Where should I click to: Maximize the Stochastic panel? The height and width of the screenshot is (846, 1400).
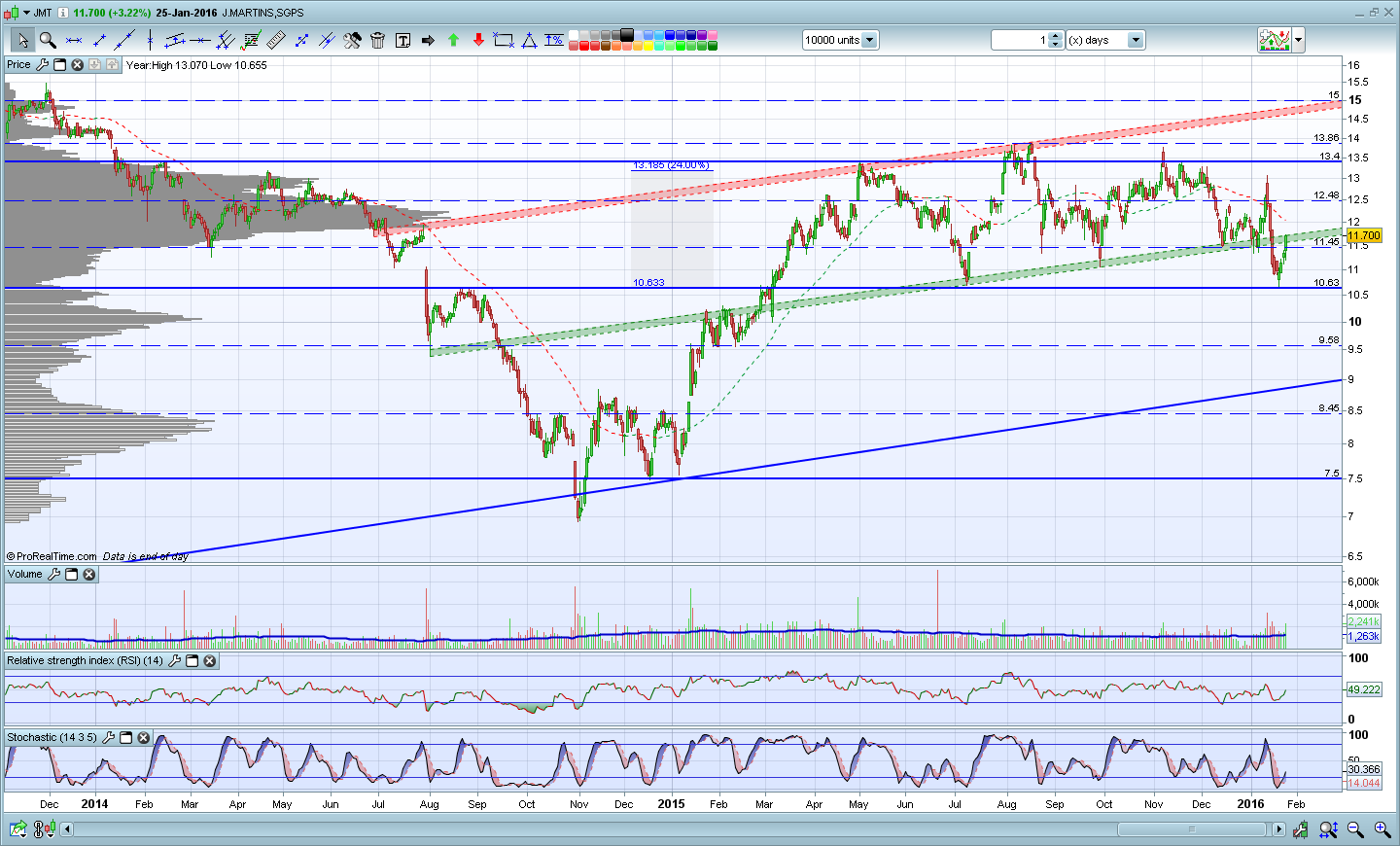pyautogui.click(x=125, y=738)
